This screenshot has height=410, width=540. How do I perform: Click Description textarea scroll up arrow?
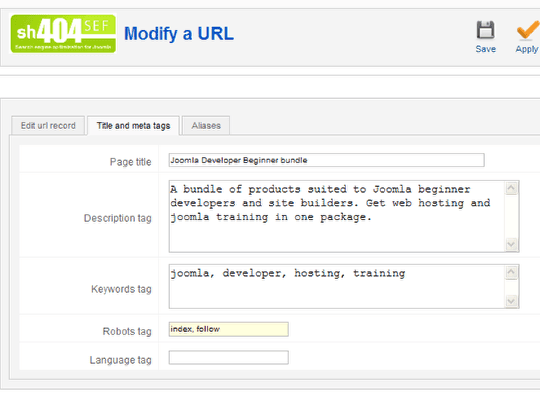(511, 188)
